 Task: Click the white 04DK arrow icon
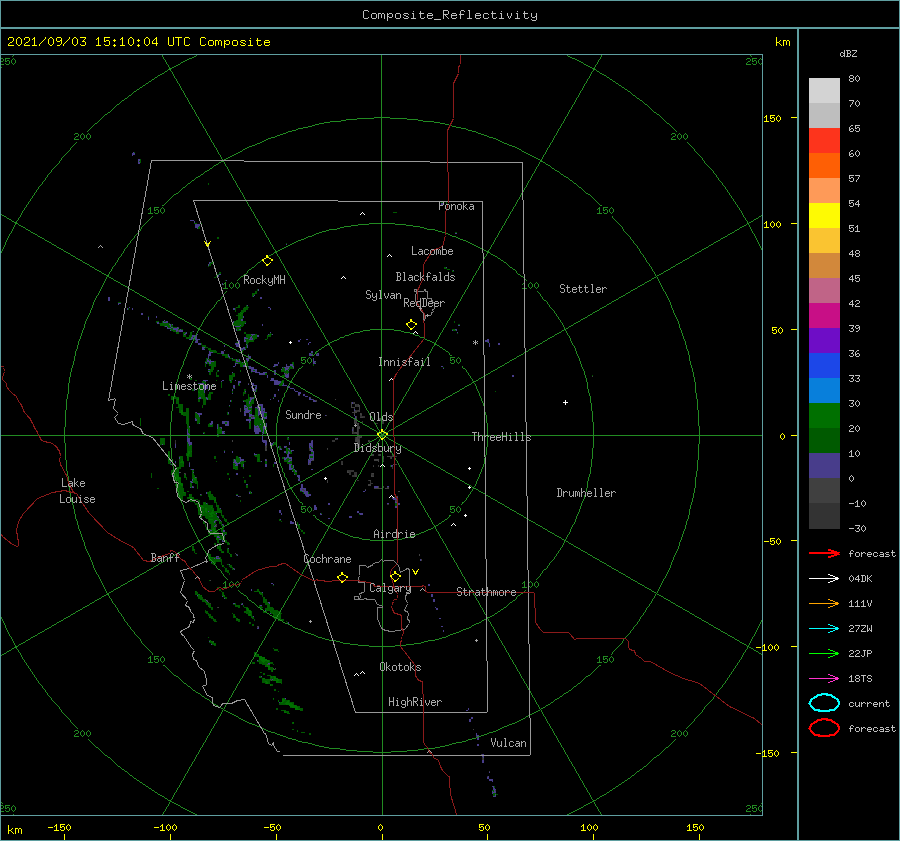tap(824, 578)
